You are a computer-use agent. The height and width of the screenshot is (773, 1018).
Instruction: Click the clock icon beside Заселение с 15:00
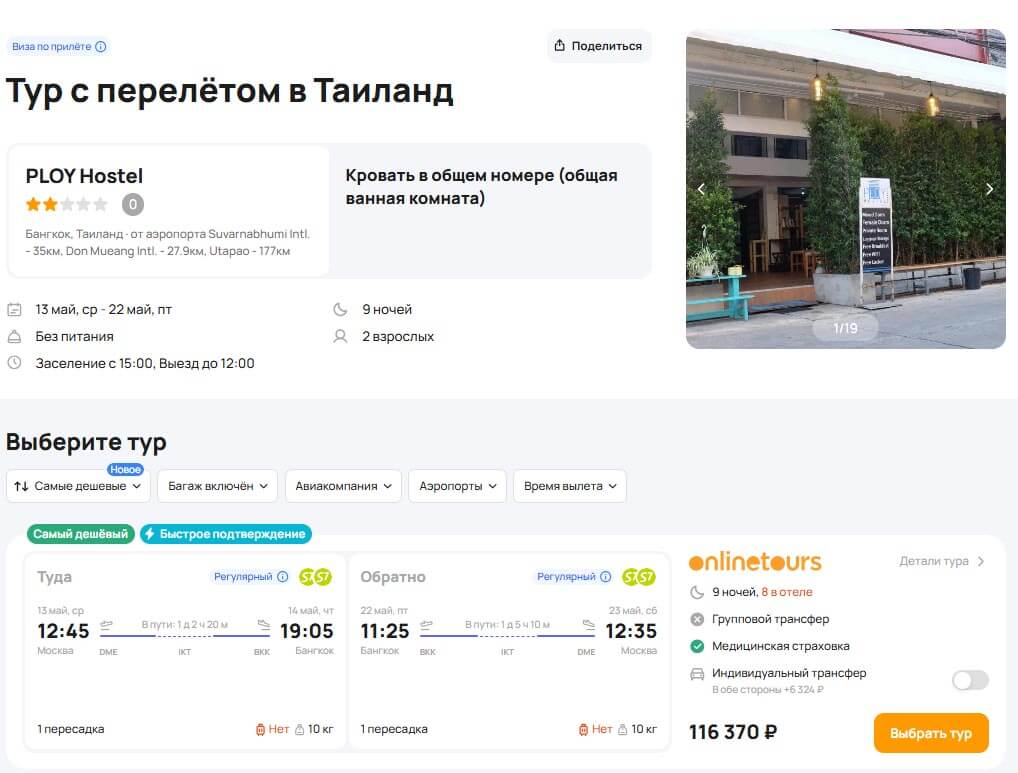click(x=14, y=363)
